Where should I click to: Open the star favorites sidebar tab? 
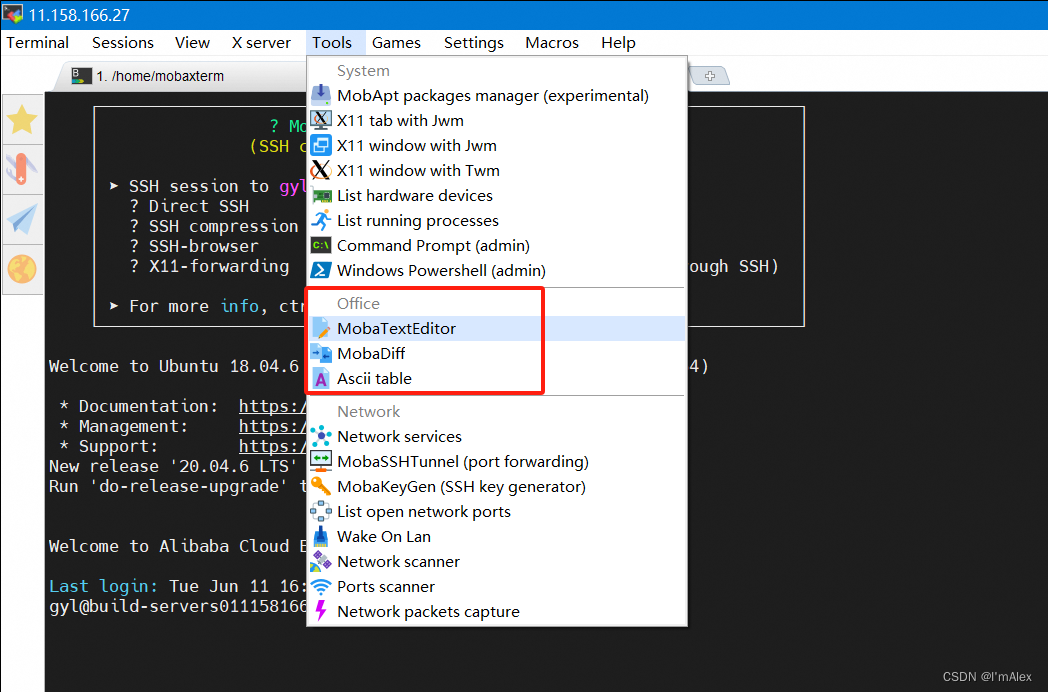(22, 120)
